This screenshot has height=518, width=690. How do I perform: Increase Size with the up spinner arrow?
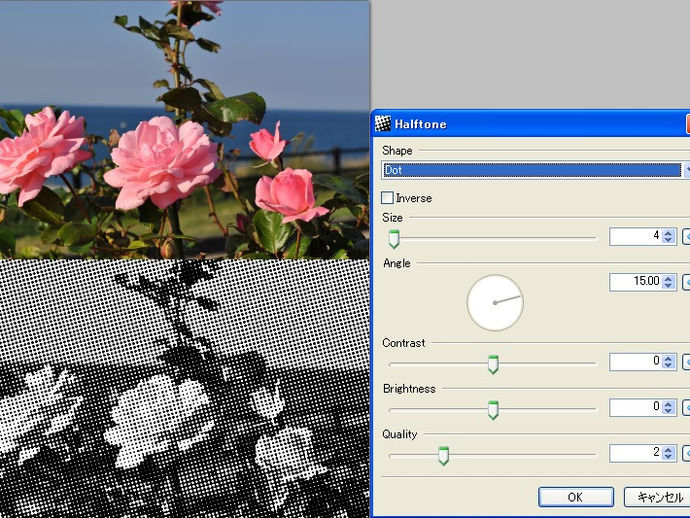coord(668,232)
